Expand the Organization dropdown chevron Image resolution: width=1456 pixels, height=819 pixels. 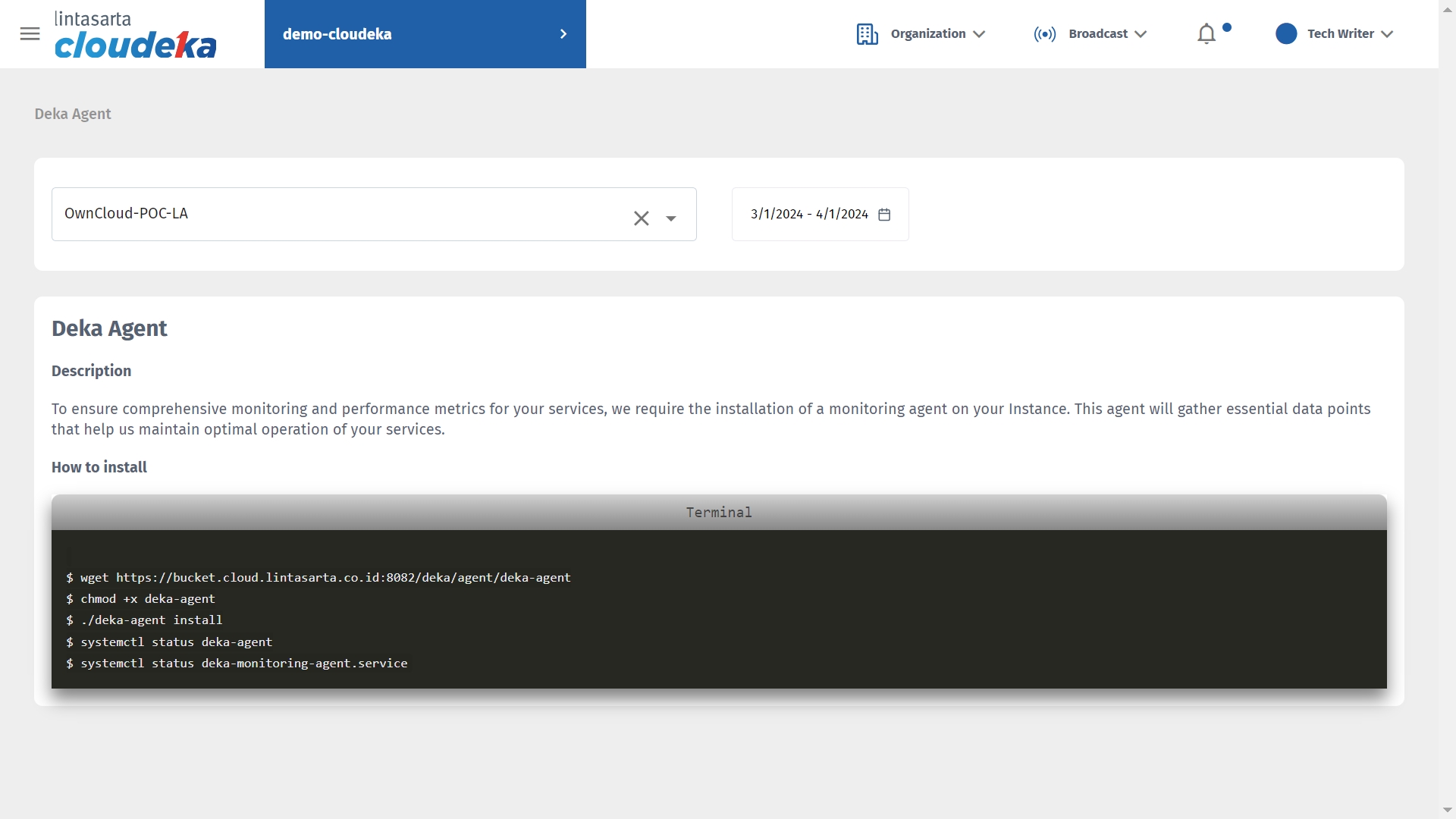pos(979,34)
